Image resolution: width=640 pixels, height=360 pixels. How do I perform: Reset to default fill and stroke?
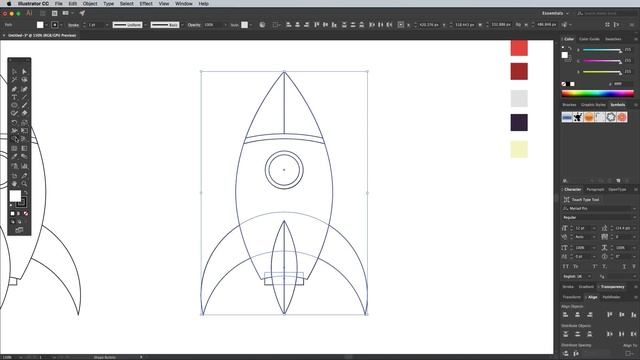coord(11,204)
